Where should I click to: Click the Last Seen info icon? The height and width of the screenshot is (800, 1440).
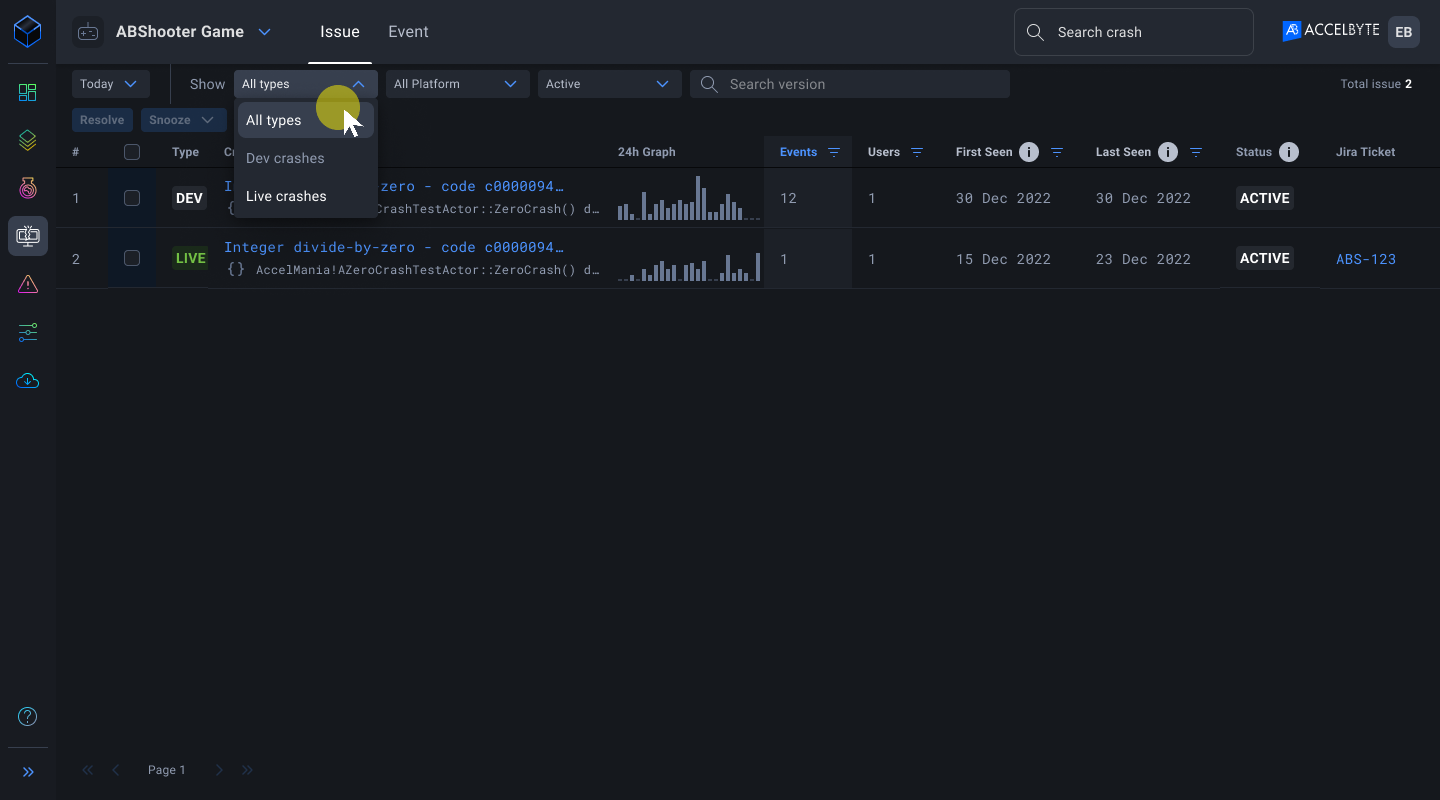(1168, 152)
